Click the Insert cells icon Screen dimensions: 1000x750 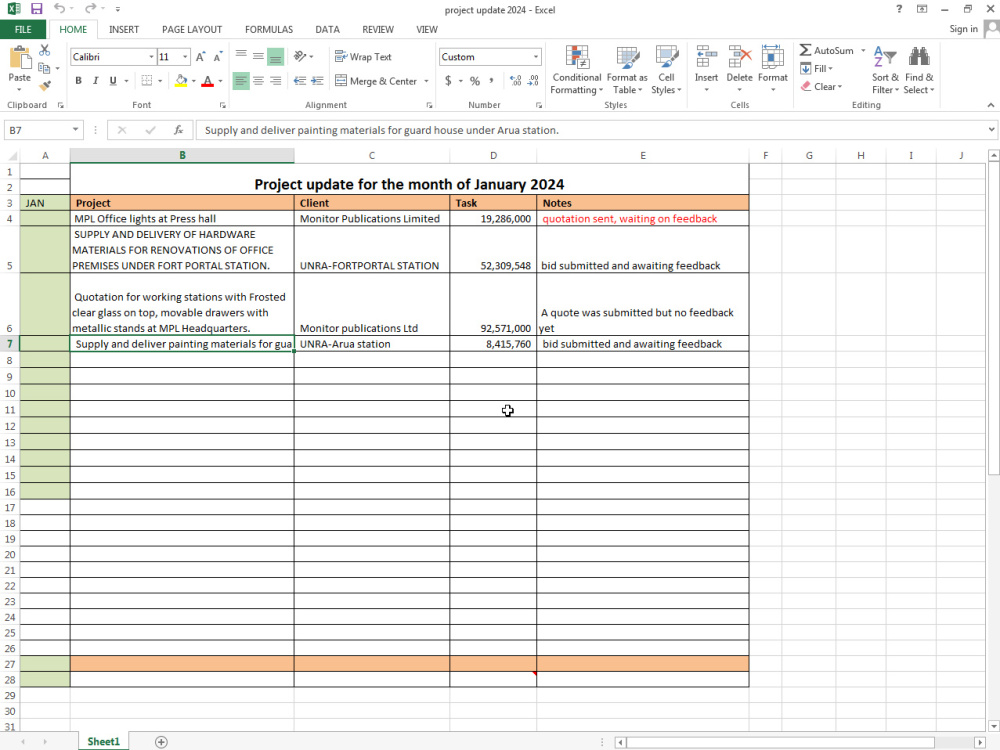coord(706,58)
